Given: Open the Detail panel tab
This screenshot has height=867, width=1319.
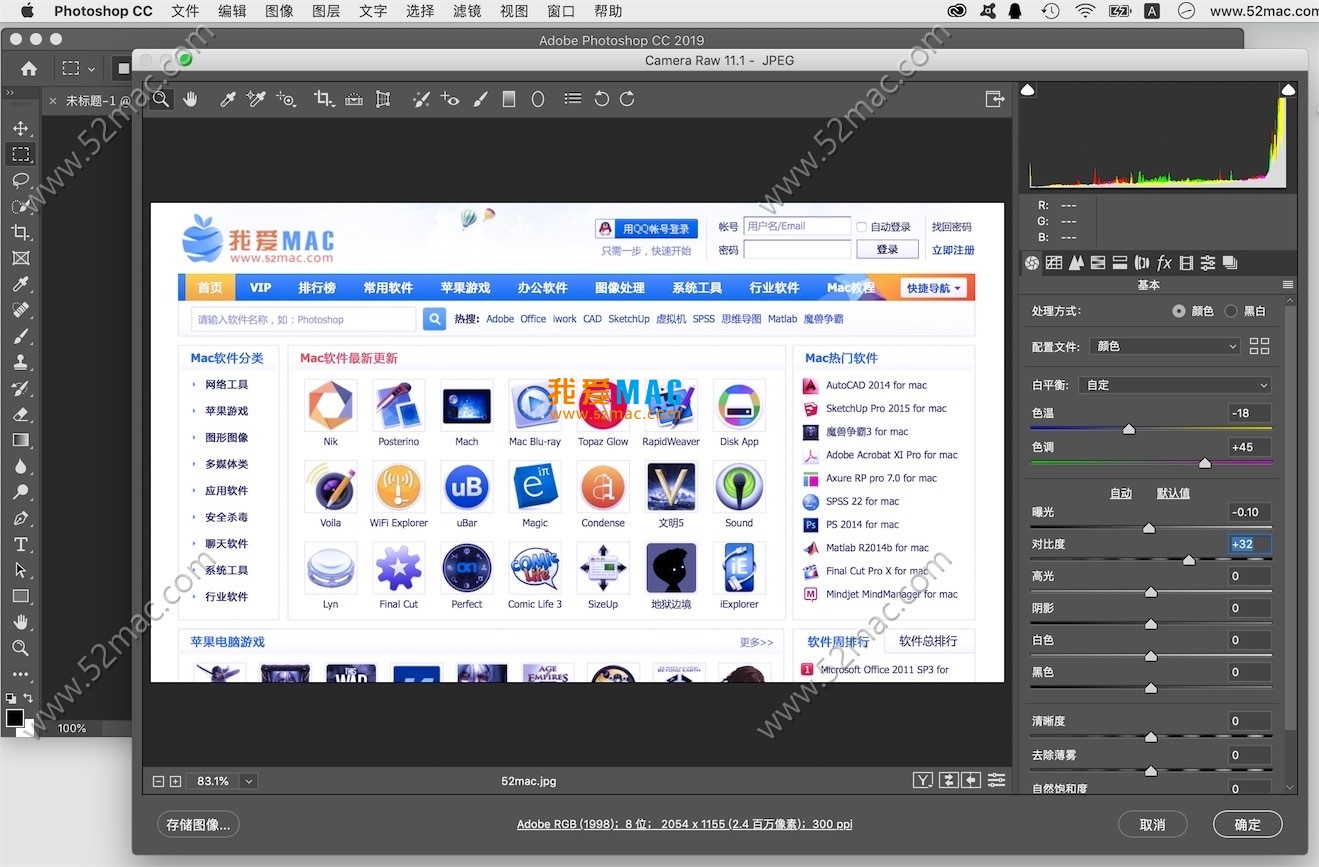Looking at the screenshot, I should tap(1076, 263).
